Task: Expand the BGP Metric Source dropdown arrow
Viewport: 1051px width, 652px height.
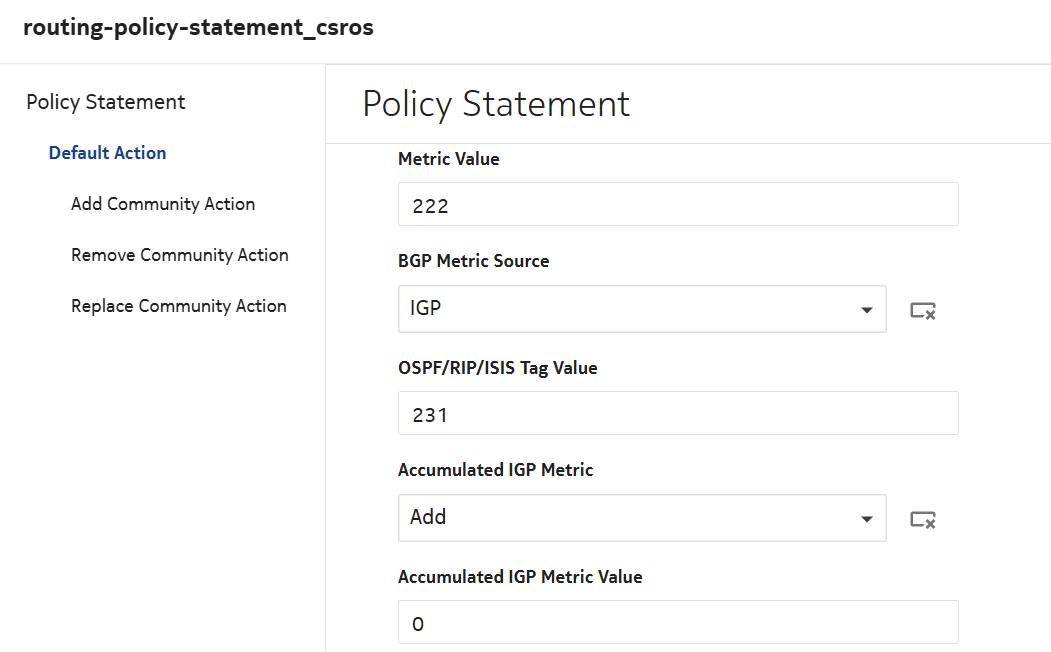Action: (x=866, y=310)
